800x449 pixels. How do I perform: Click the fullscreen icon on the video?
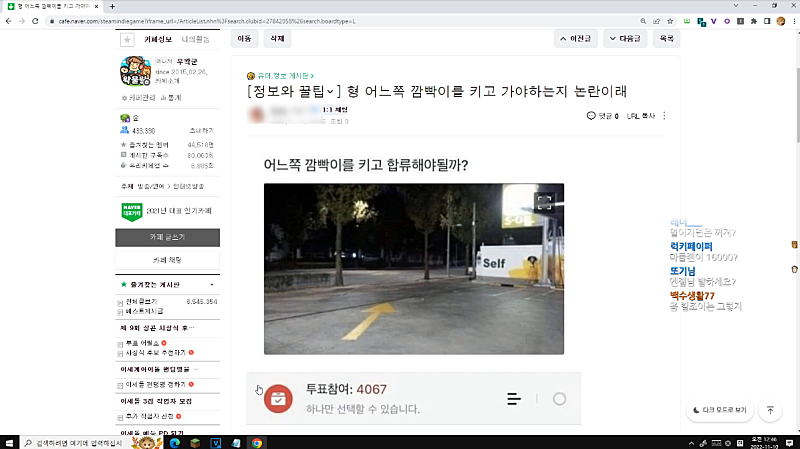pyautogui.click(x=544, y=200)
